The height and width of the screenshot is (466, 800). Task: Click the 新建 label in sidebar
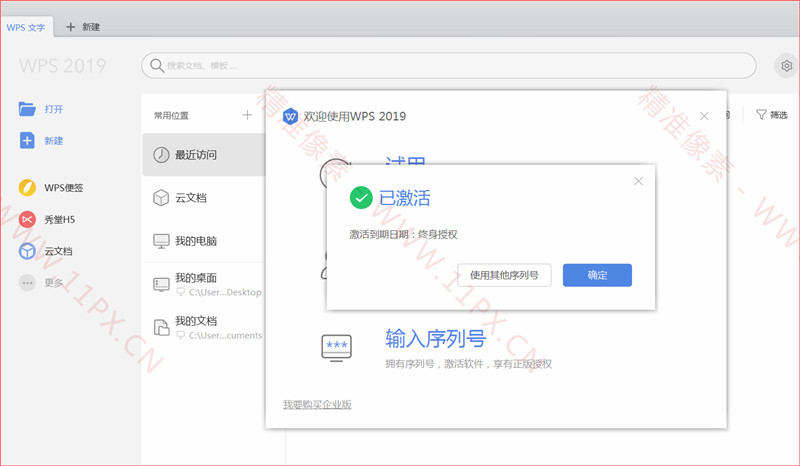click(x=54, y=141)
